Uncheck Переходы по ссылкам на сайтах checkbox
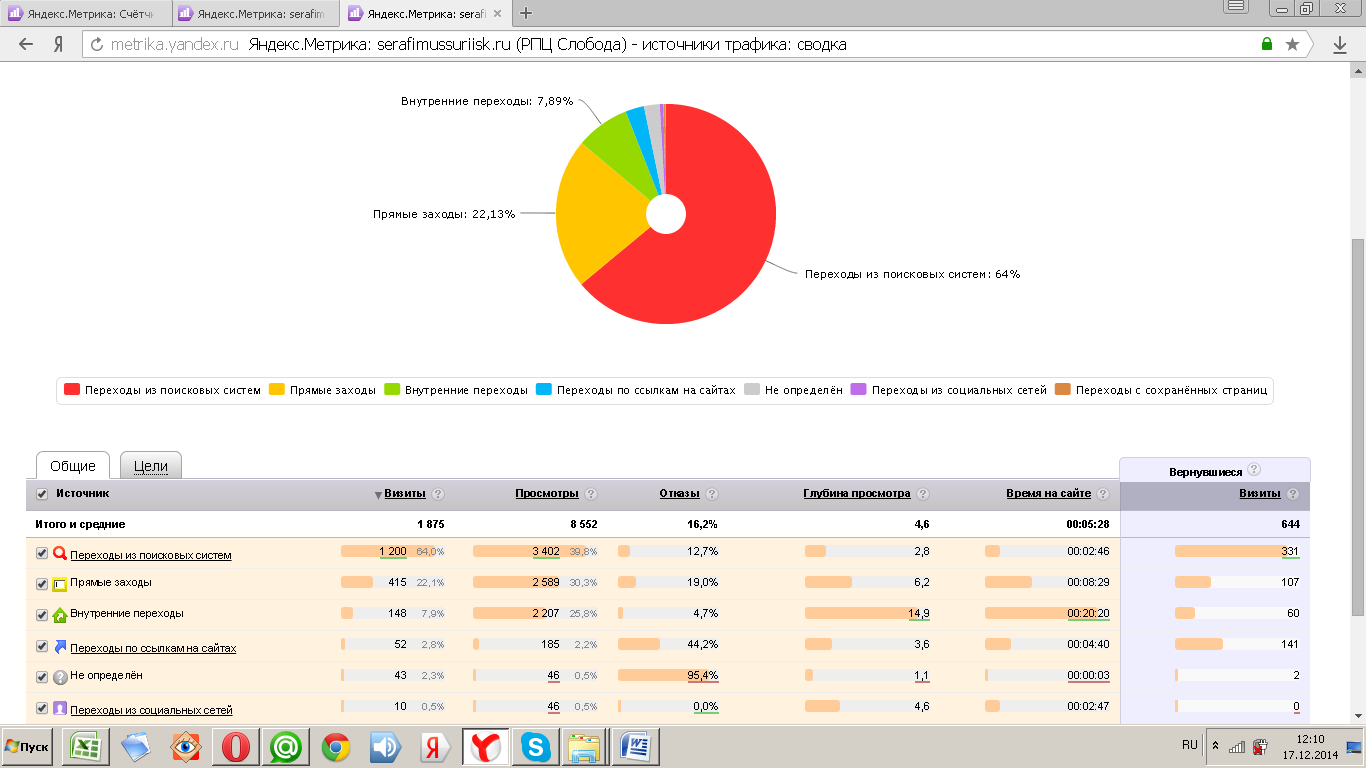The height and width of the screenshot is (768, 1366). 42,646
